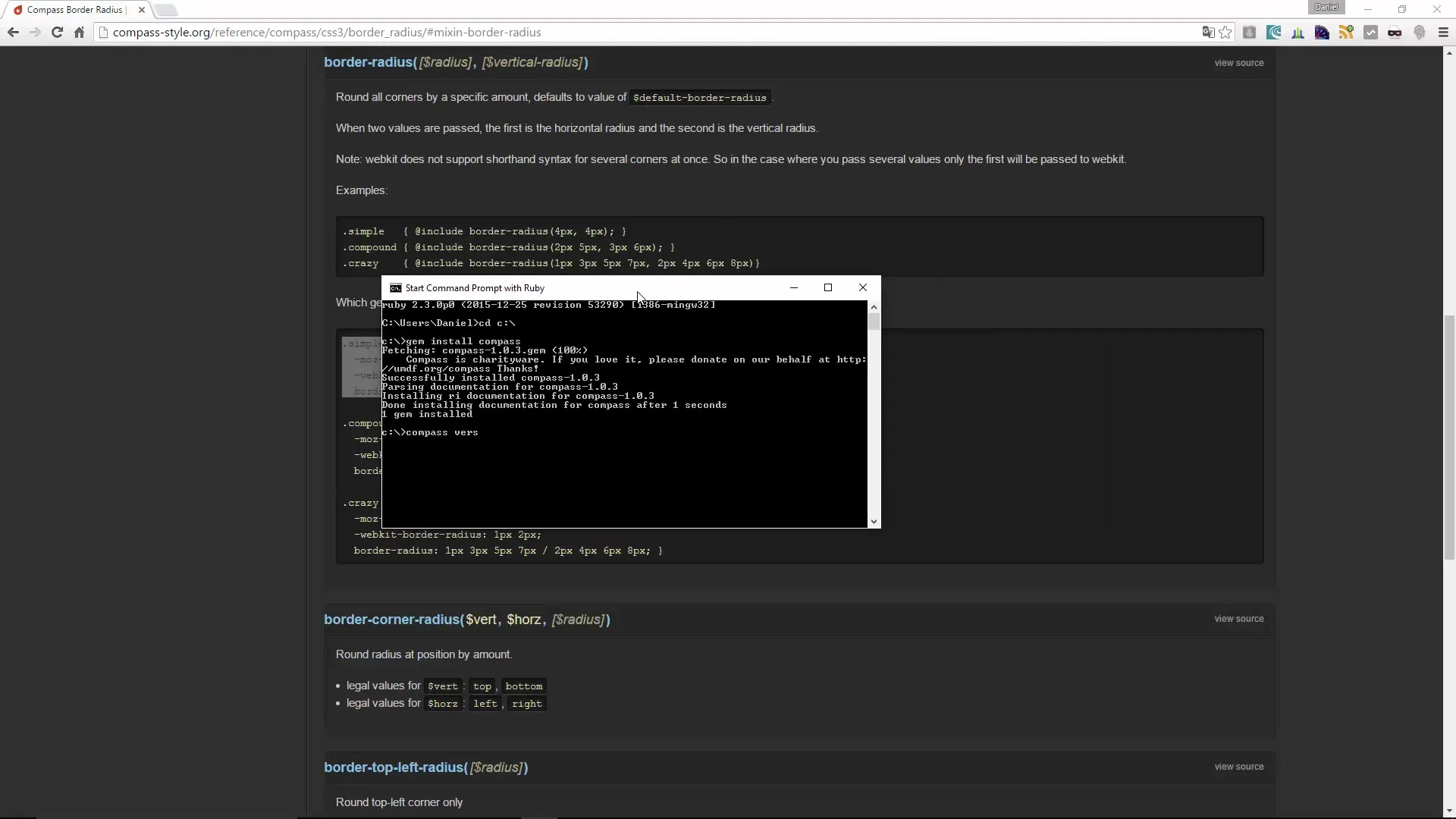Maximize the Start Command Prompt with Ruby window
1456x819 pixels.
point(828,287)
